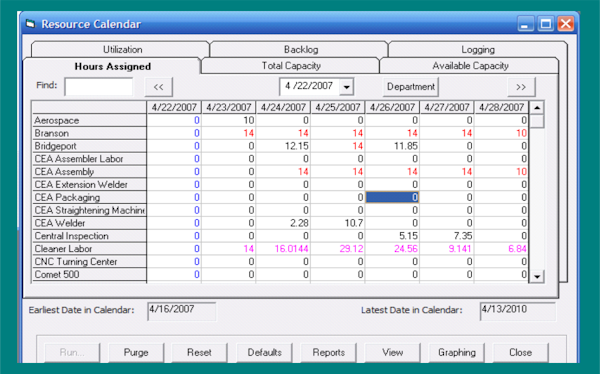Select the 4/26/2007 column header
The image size is (600, 374).
coord(392,107)
